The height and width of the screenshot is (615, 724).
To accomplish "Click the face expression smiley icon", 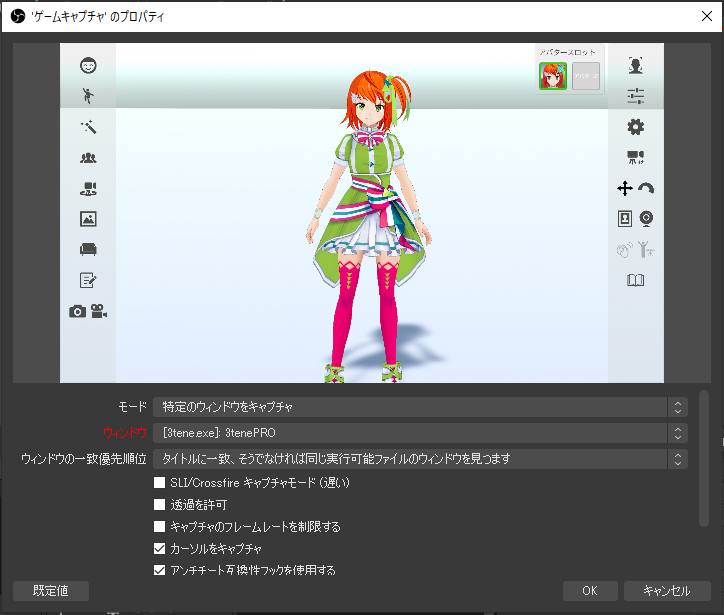I will point(88,66).
